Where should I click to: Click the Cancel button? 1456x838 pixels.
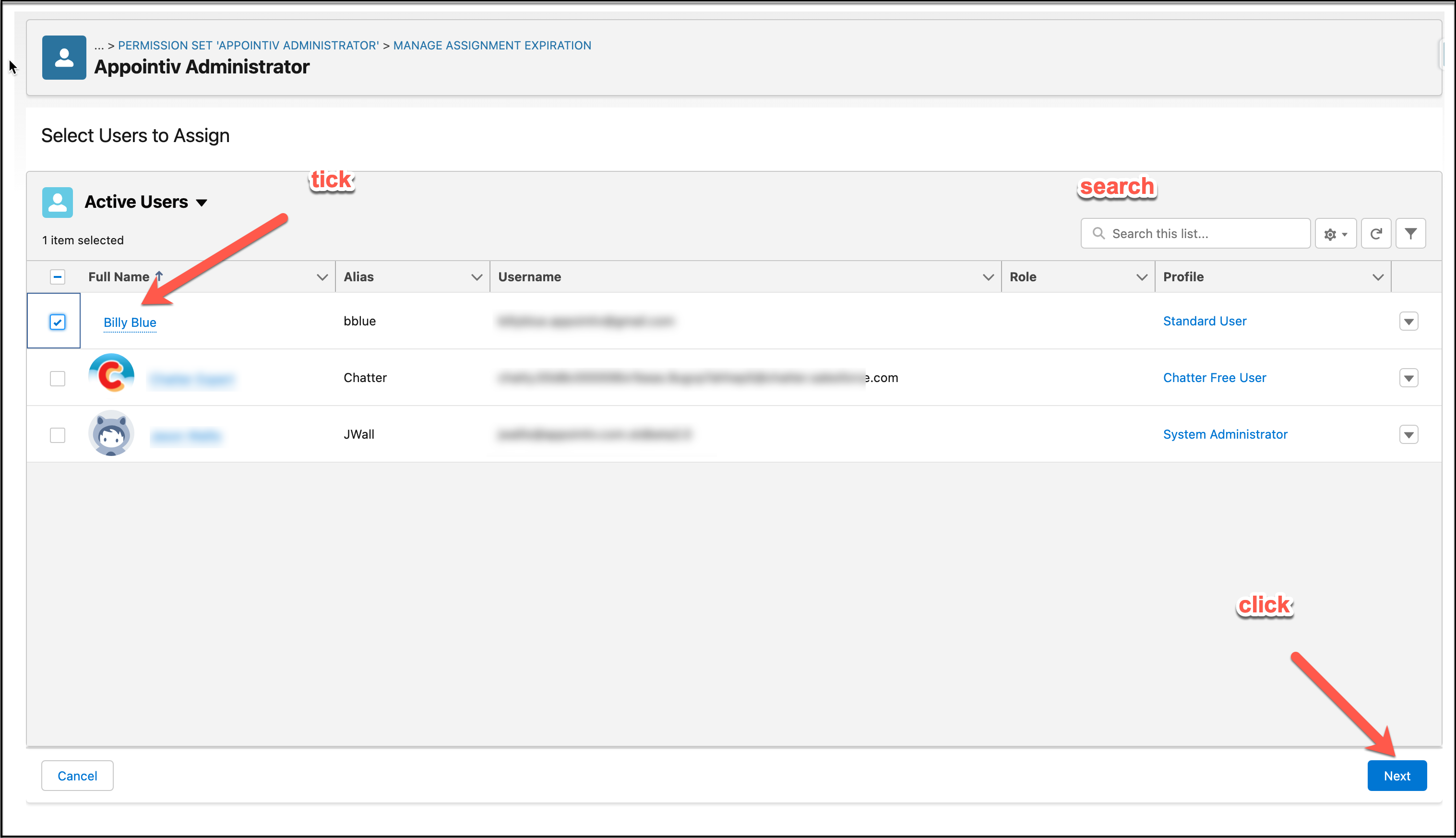[x=77, y=775]
